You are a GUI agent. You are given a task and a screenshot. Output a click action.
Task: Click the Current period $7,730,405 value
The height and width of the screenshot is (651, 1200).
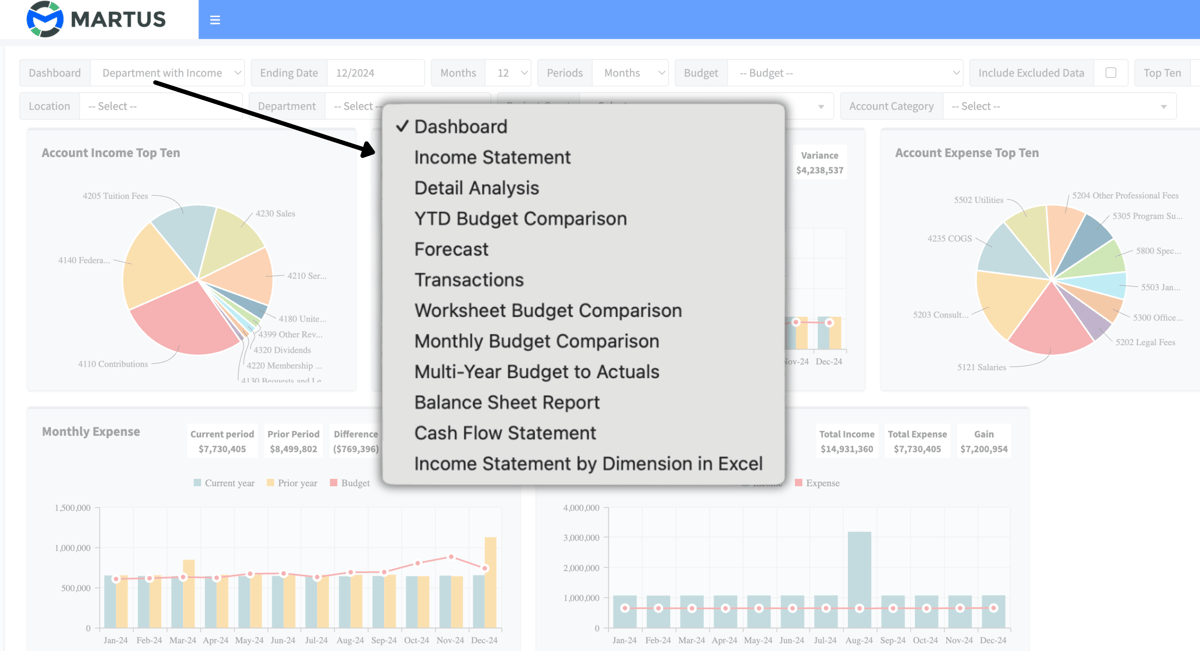click(222, 449)
